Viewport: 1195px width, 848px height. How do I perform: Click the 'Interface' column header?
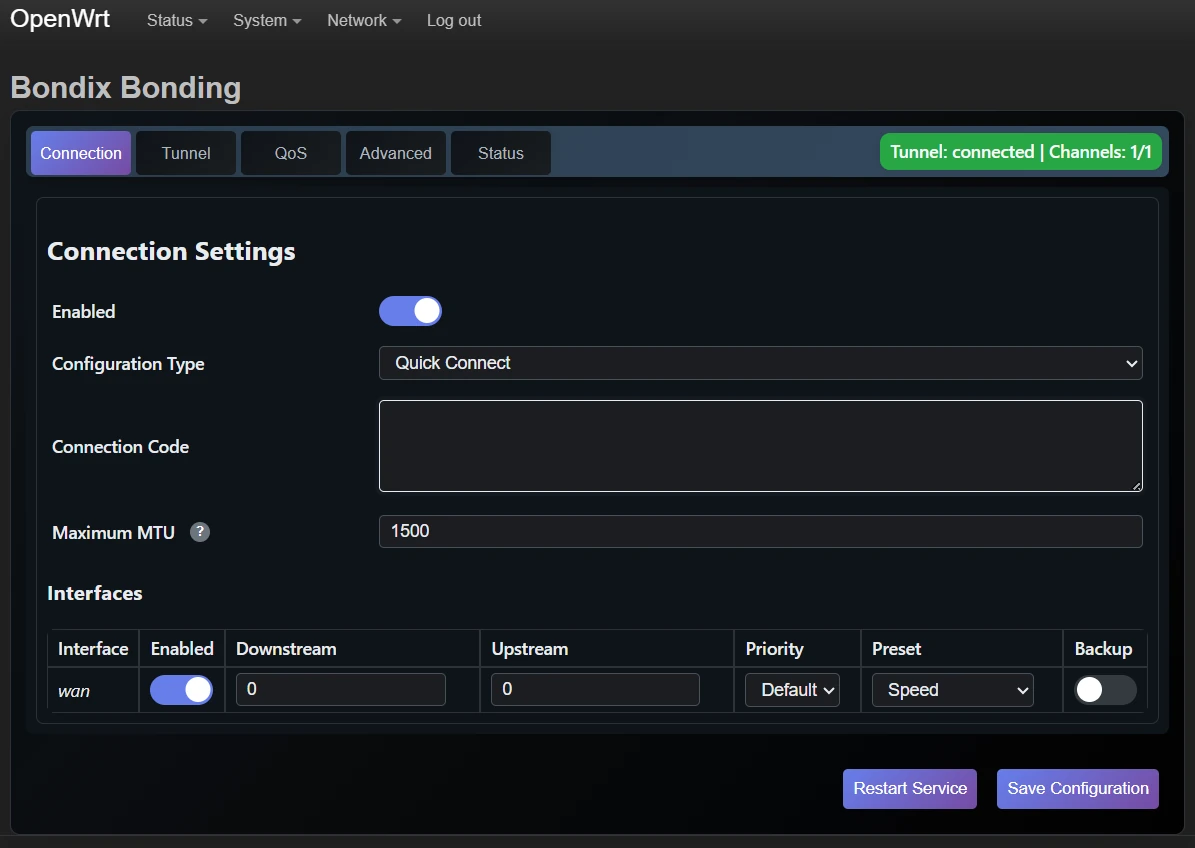(x=93, y=648)
